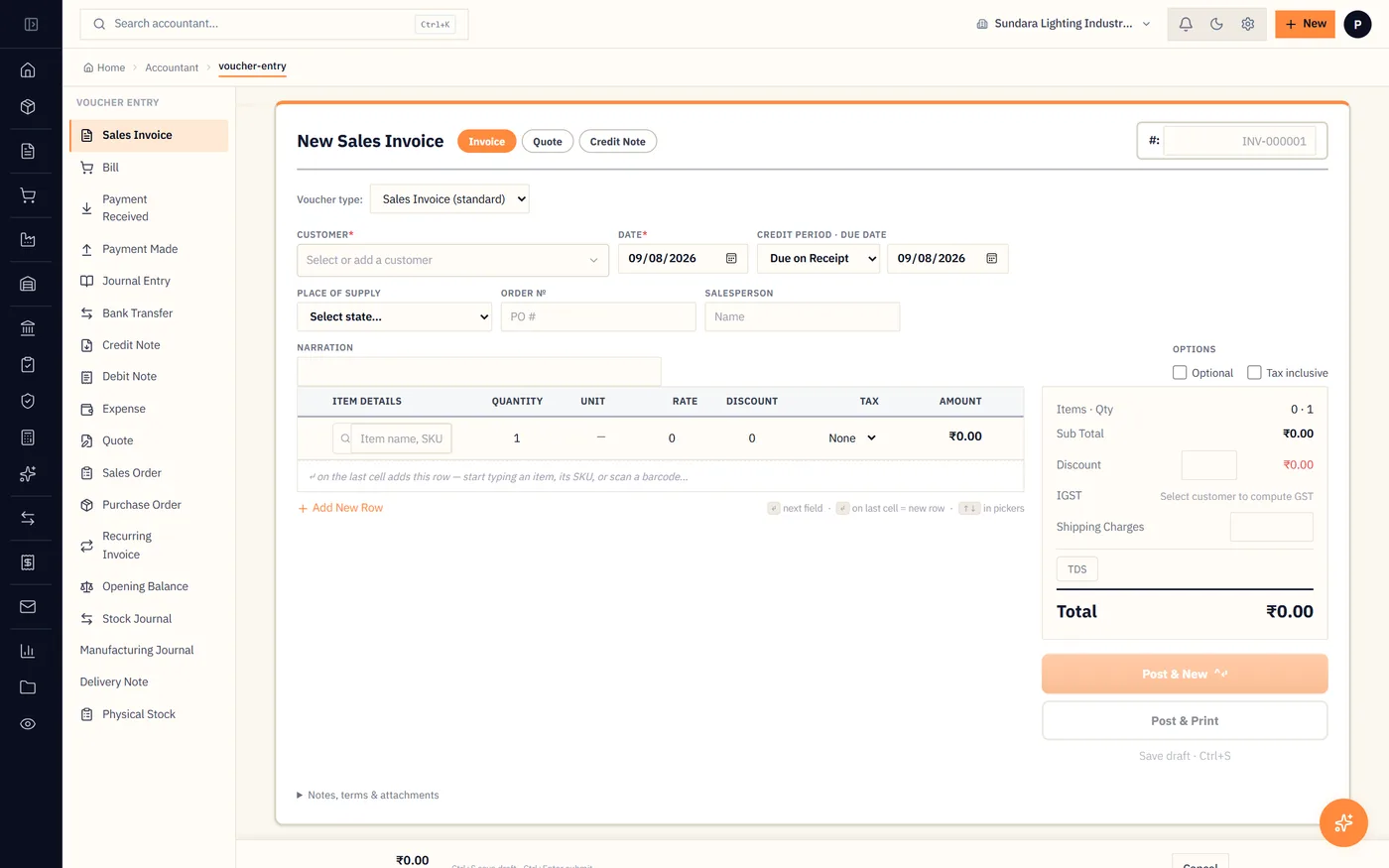Toggle dark mode moon icon
Screen dimensions: 1389x868
(1216, 24)
